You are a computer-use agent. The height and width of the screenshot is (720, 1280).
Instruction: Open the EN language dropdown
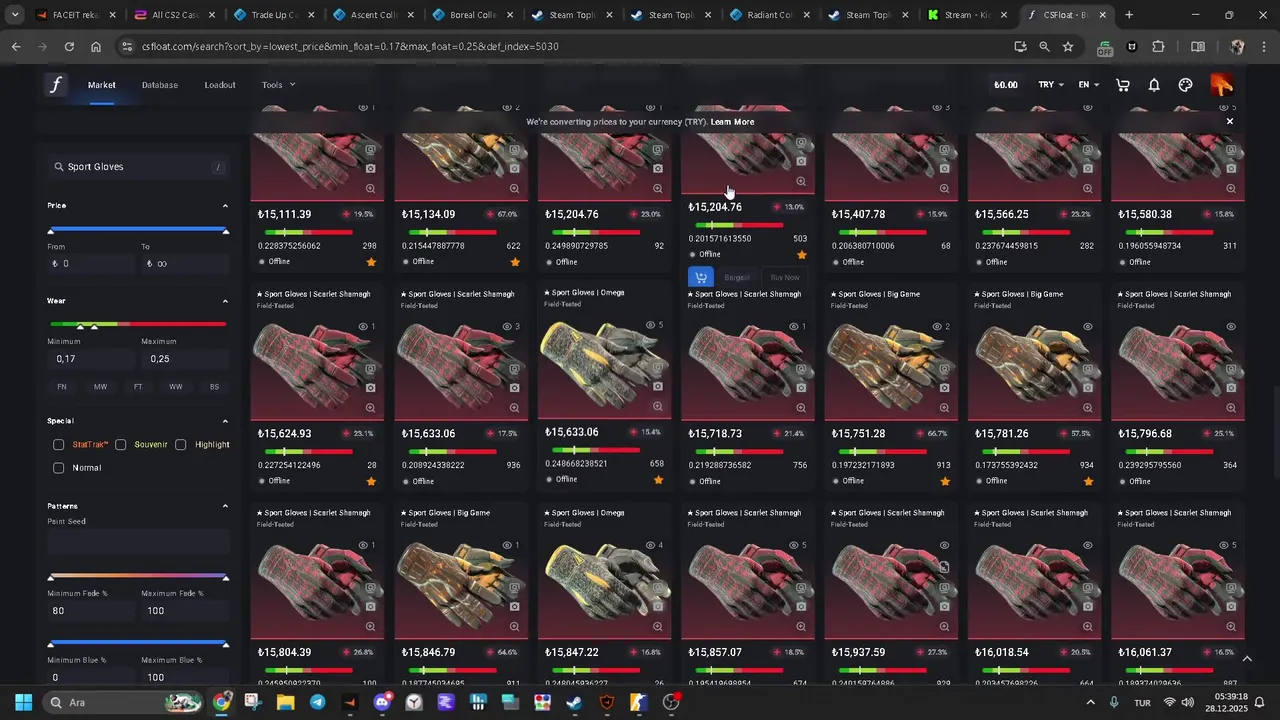[x=1088, y=85]
